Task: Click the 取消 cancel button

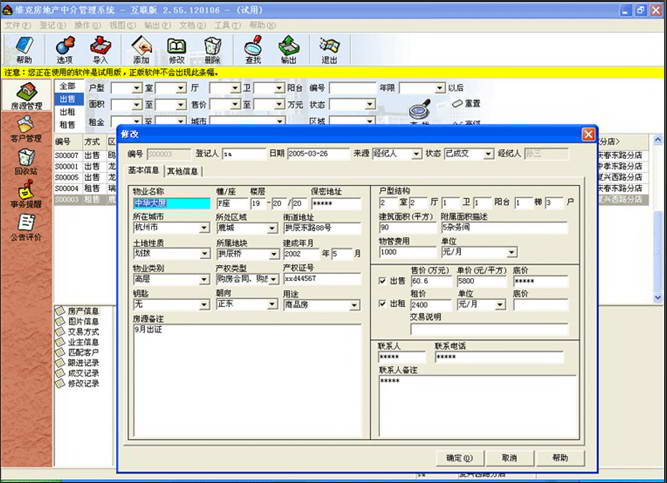Action: 509,458
